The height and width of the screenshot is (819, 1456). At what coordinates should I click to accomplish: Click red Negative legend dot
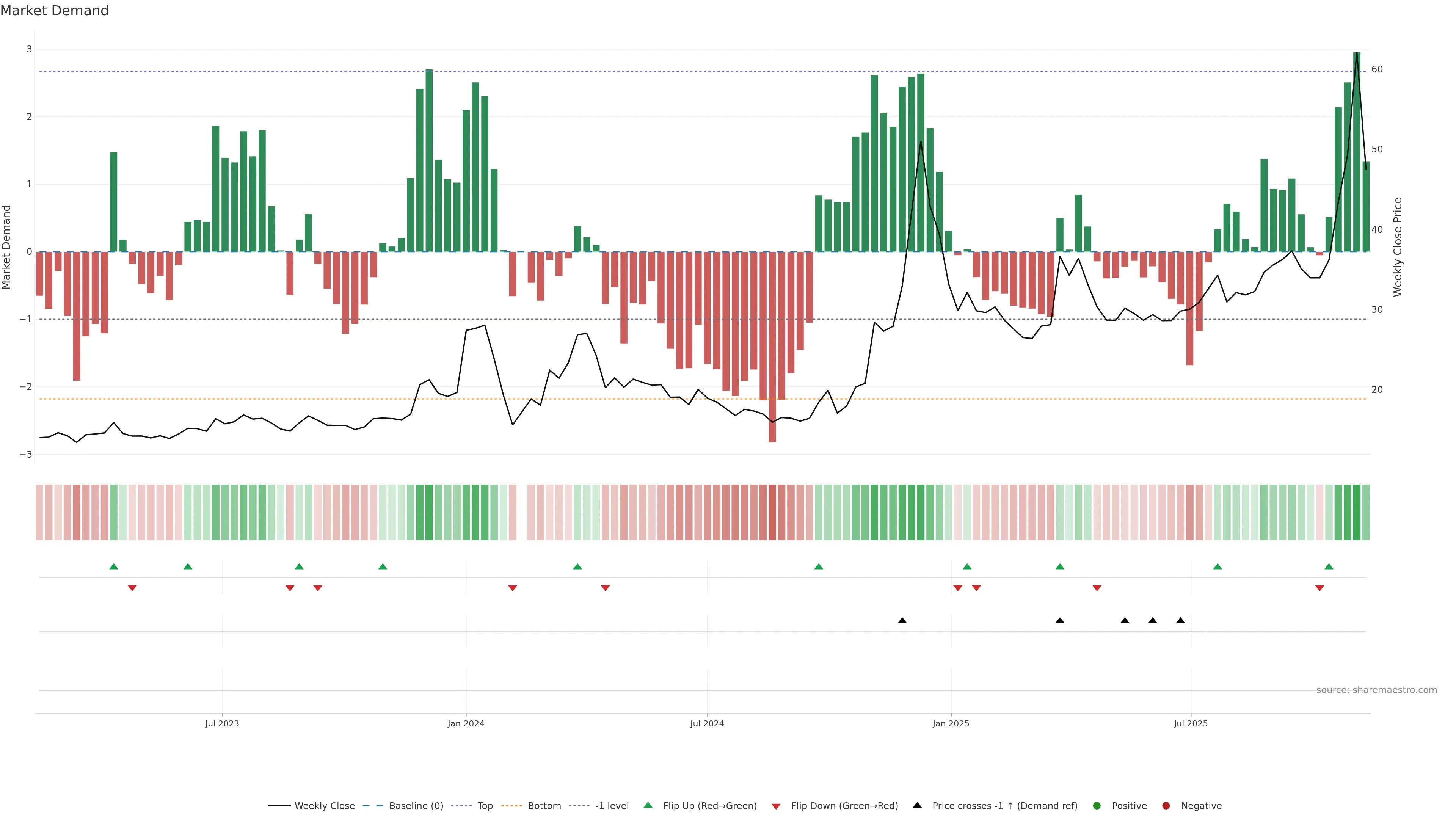point(1166,805)
